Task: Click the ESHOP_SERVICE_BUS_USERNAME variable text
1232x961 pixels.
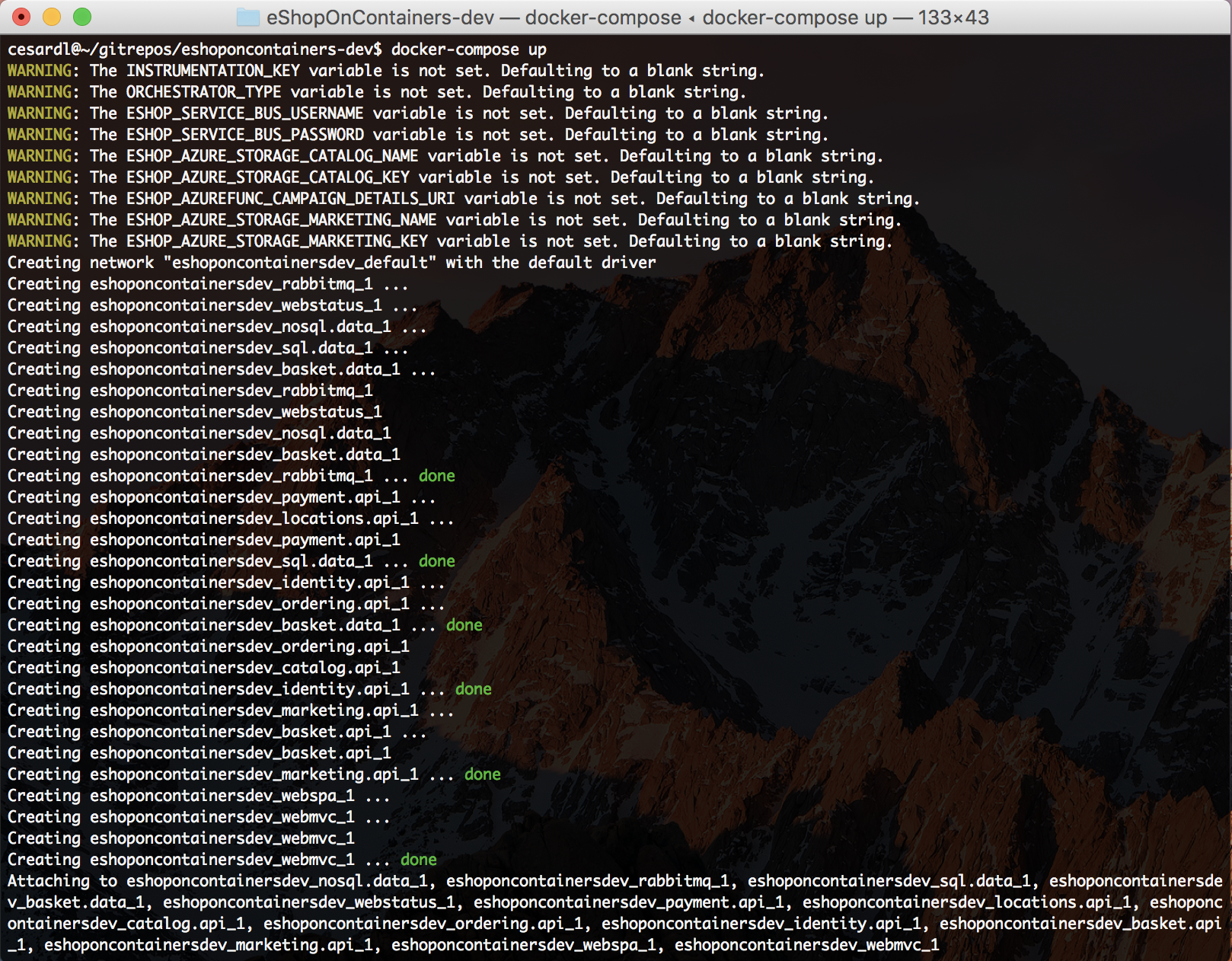Action: click(x=245, y=113)
